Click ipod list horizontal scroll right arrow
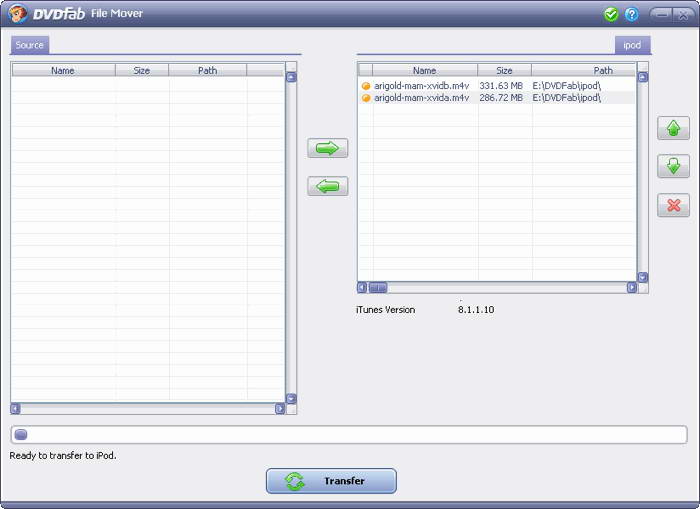700x509 pixels. pos(632,288)
